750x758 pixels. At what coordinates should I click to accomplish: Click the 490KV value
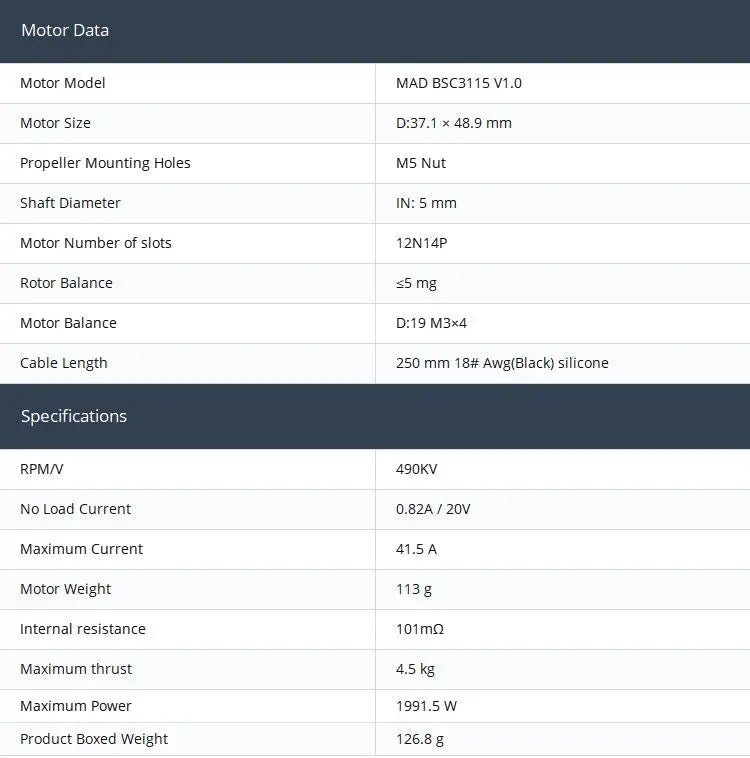tap(416, 469)
